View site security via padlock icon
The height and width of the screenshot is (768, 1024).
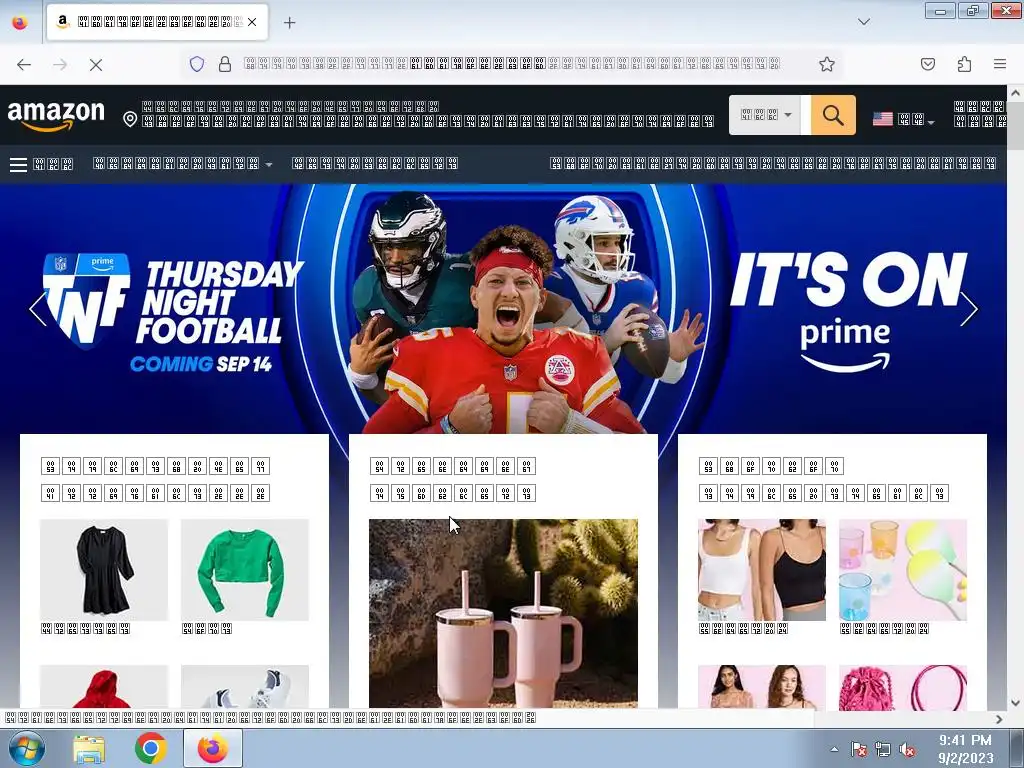coord(225,64)
